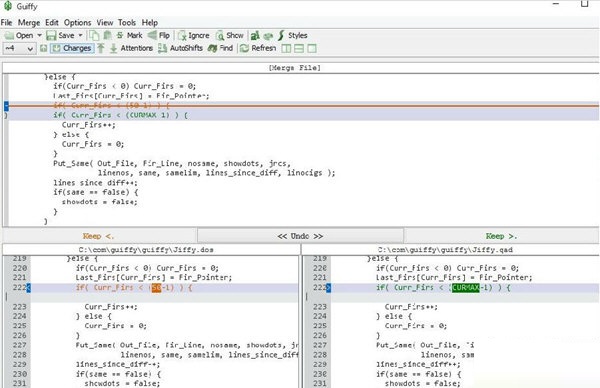Open the context lines combo box
The width and height of the screenshot is (600, 388).
(x=19, y=48)
